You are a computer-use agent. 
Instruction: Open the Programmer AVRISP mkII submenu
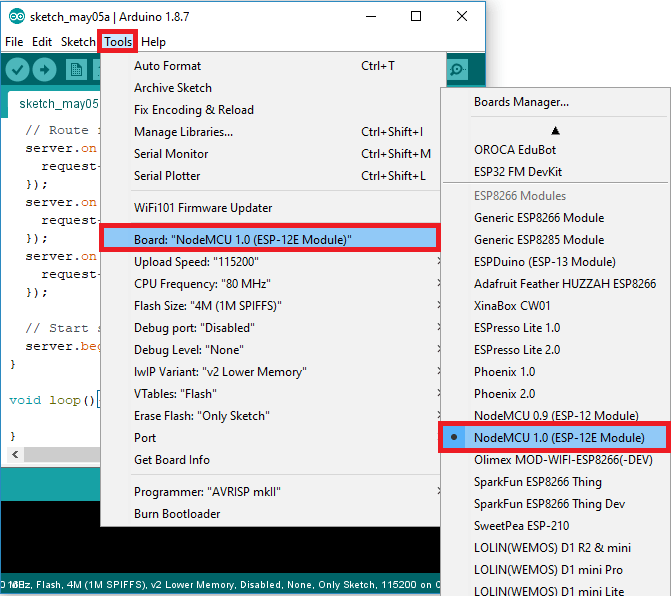(207, 492)
